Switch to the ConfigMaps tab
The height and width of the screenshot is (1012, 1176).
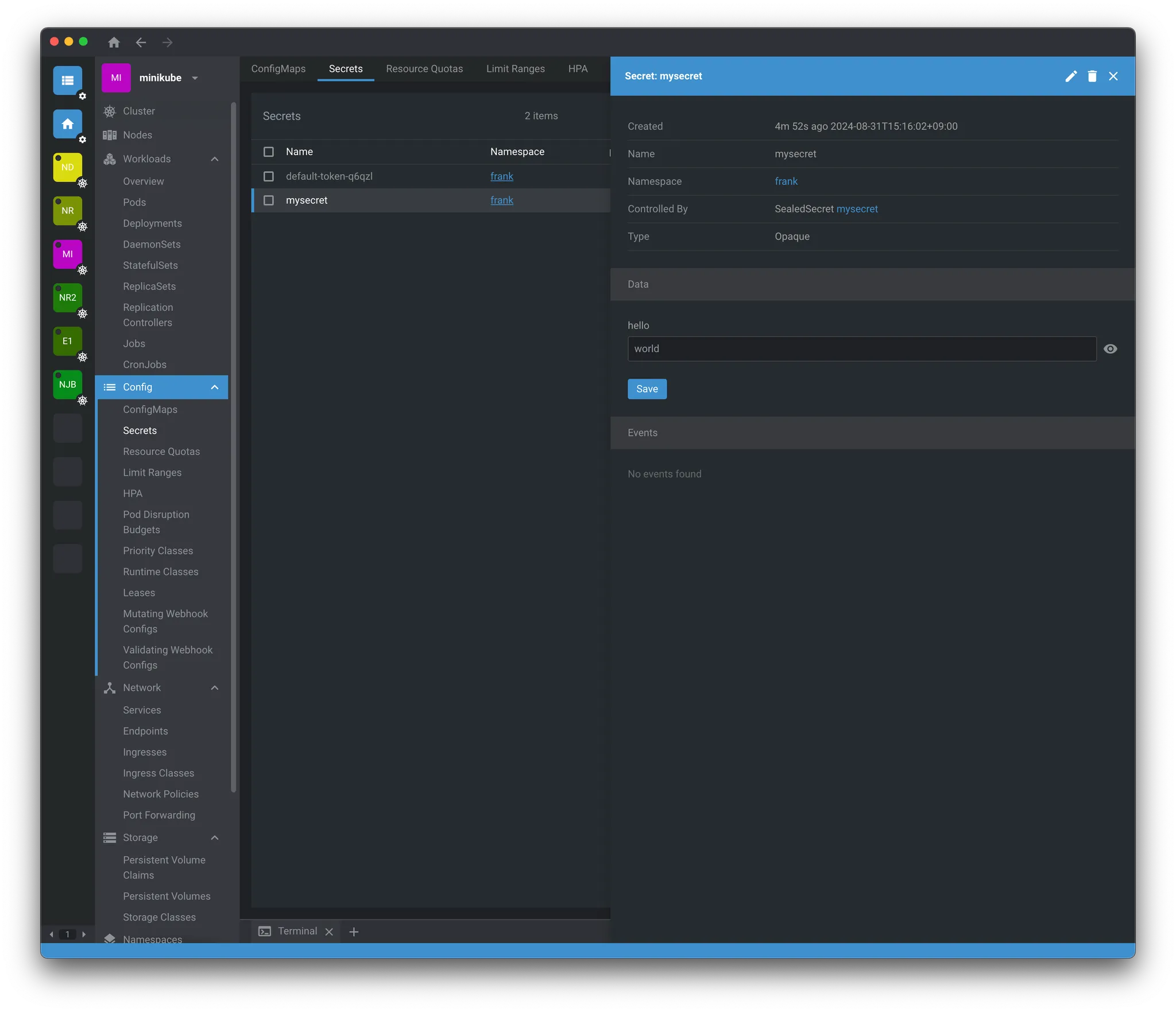point(278,69)
